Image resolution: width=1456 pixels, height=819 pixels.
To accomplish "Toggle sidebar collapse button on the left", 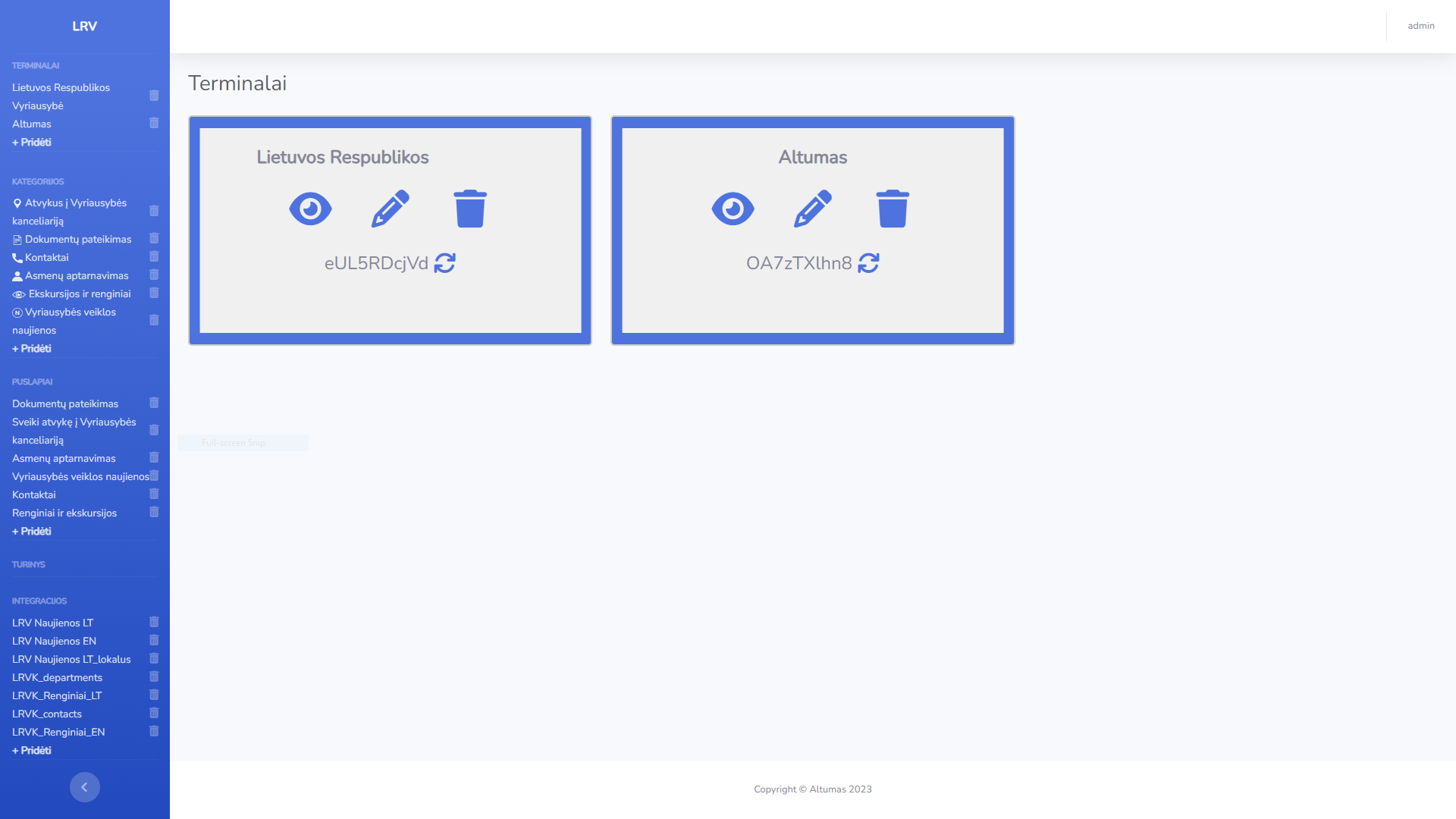I will tap(85, 787).
